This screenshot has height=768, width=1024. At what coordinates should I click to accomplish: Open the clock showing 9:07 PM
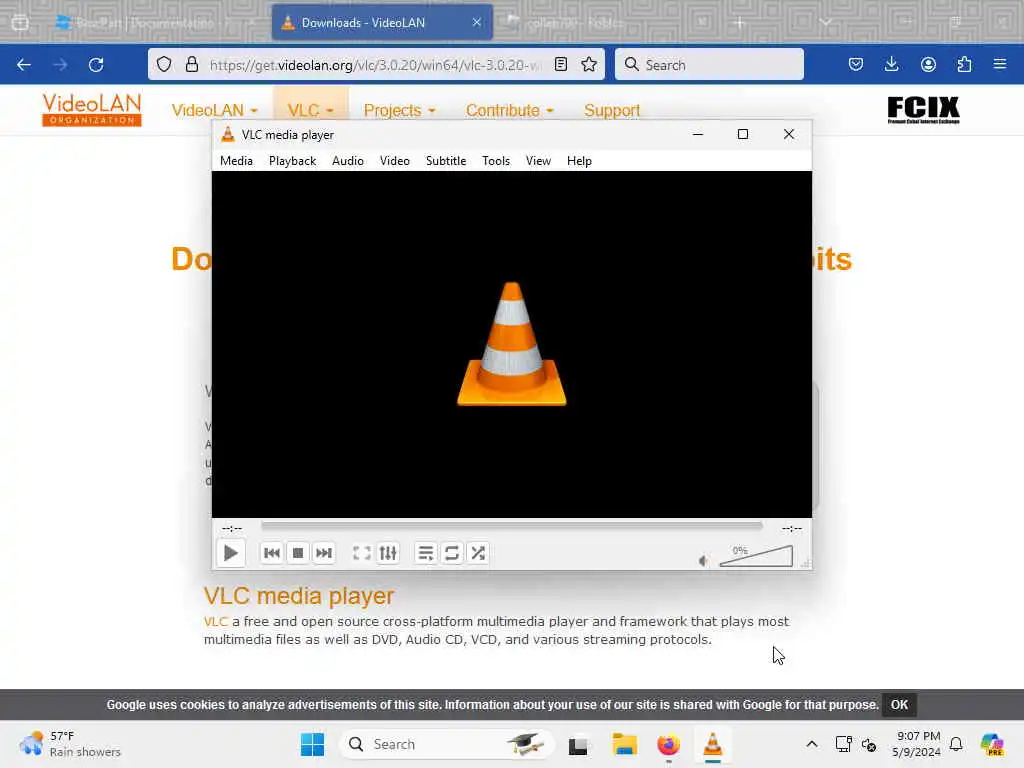click(x=917, y=744)
